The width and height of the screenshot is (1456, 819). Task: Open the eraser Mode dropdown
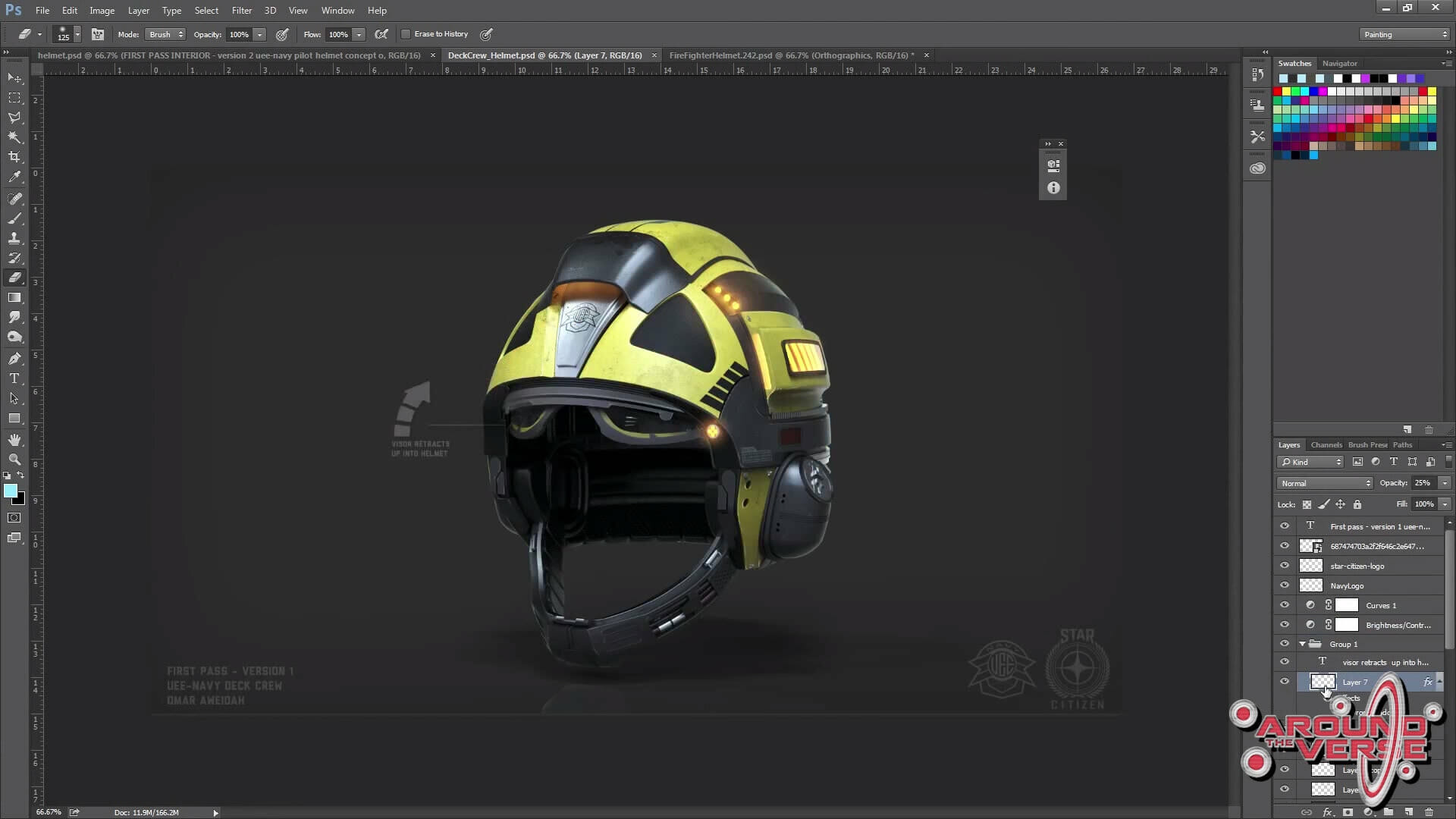(x=165, y=34)
